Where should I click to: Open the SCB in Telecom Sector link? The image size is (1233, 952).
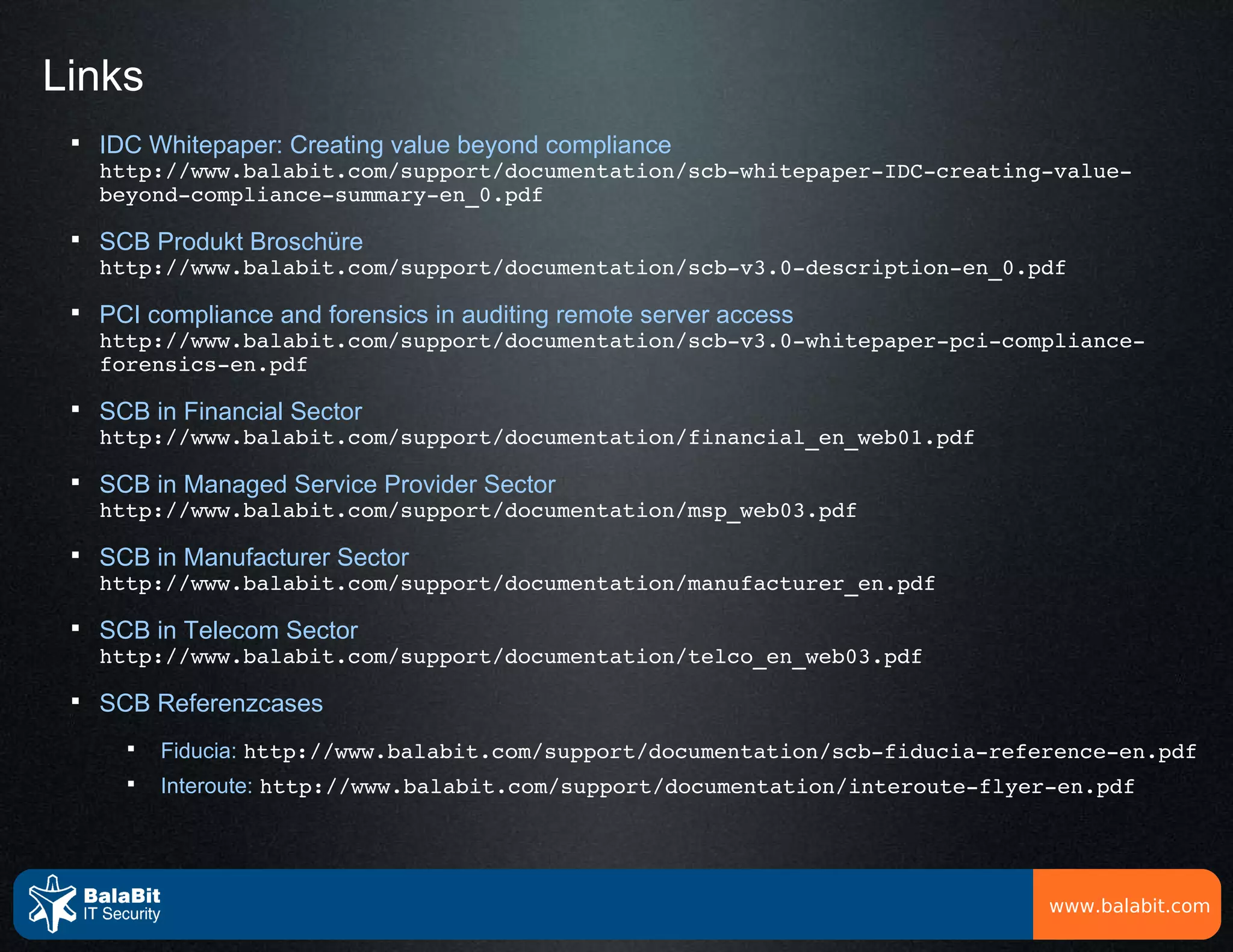point(228,630)
